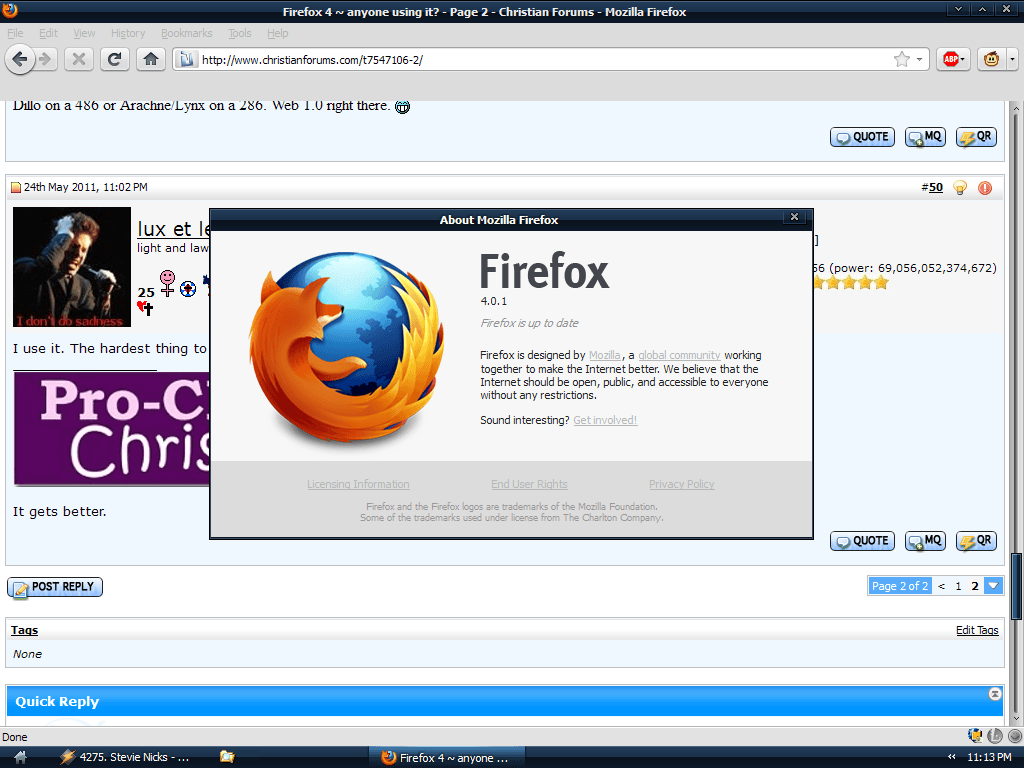
Task: Open the Tools menu
Action: click(240, 33)
